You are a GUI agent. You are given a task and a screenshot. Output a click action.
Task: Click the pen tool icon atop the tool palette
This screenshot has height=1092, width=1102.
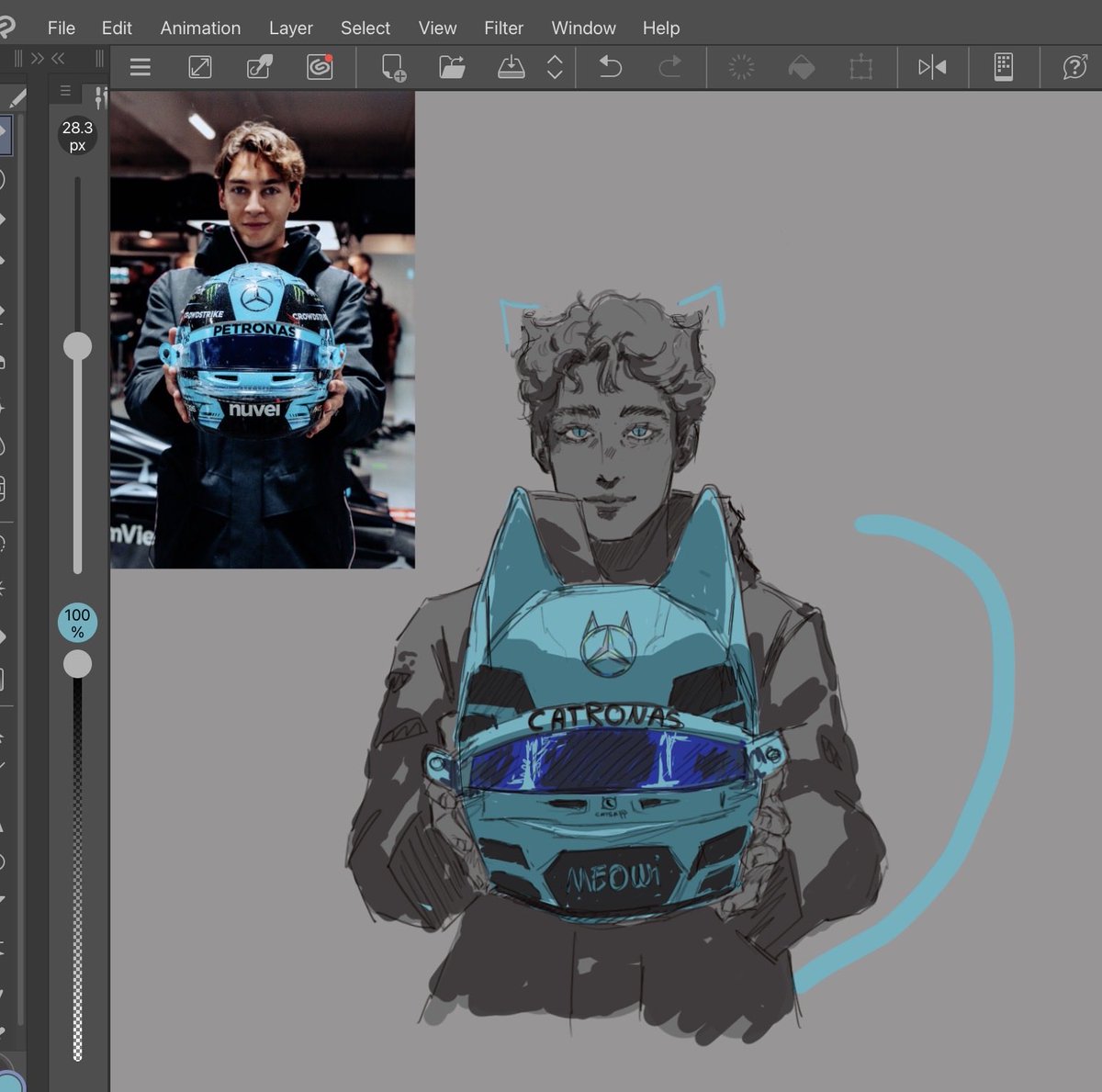tap(16, 98)
